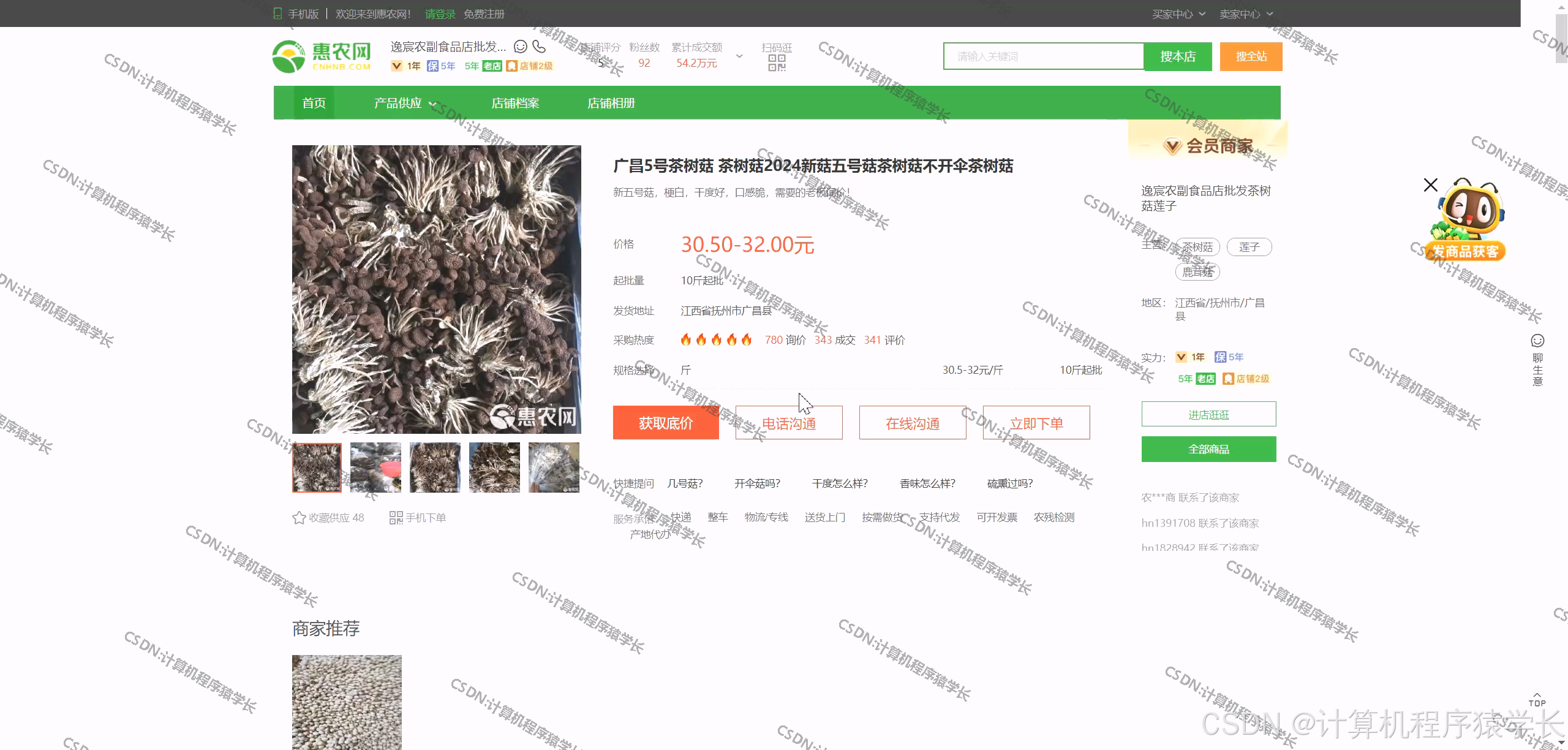1568x750 pixels.
Task: Click the 扫码逛 QR code icon
Action: [x=777, y=63]
